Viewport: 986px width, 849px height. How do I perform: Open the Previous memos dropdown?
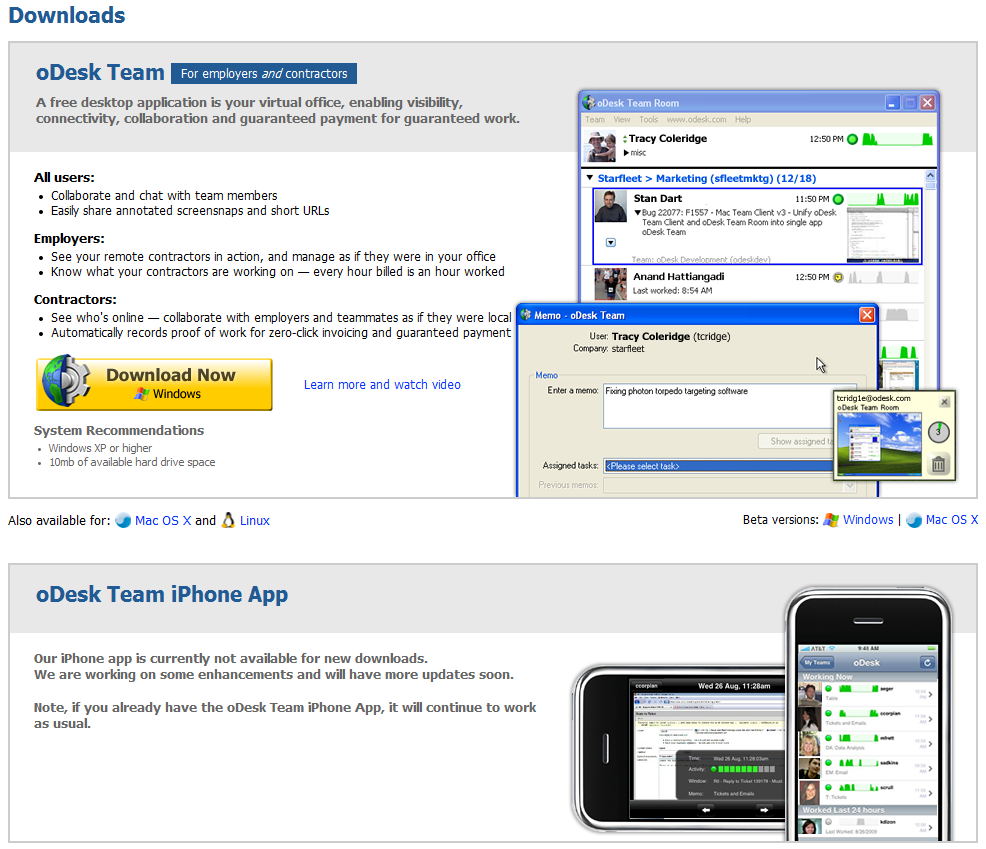point(729,486)
